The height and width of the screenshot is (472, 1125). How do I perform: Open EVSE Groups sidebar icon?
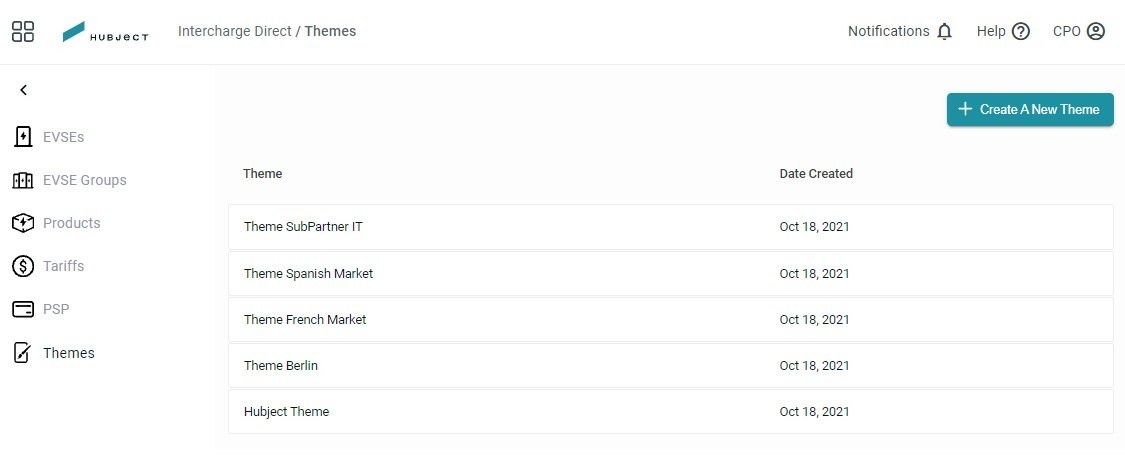23,180
